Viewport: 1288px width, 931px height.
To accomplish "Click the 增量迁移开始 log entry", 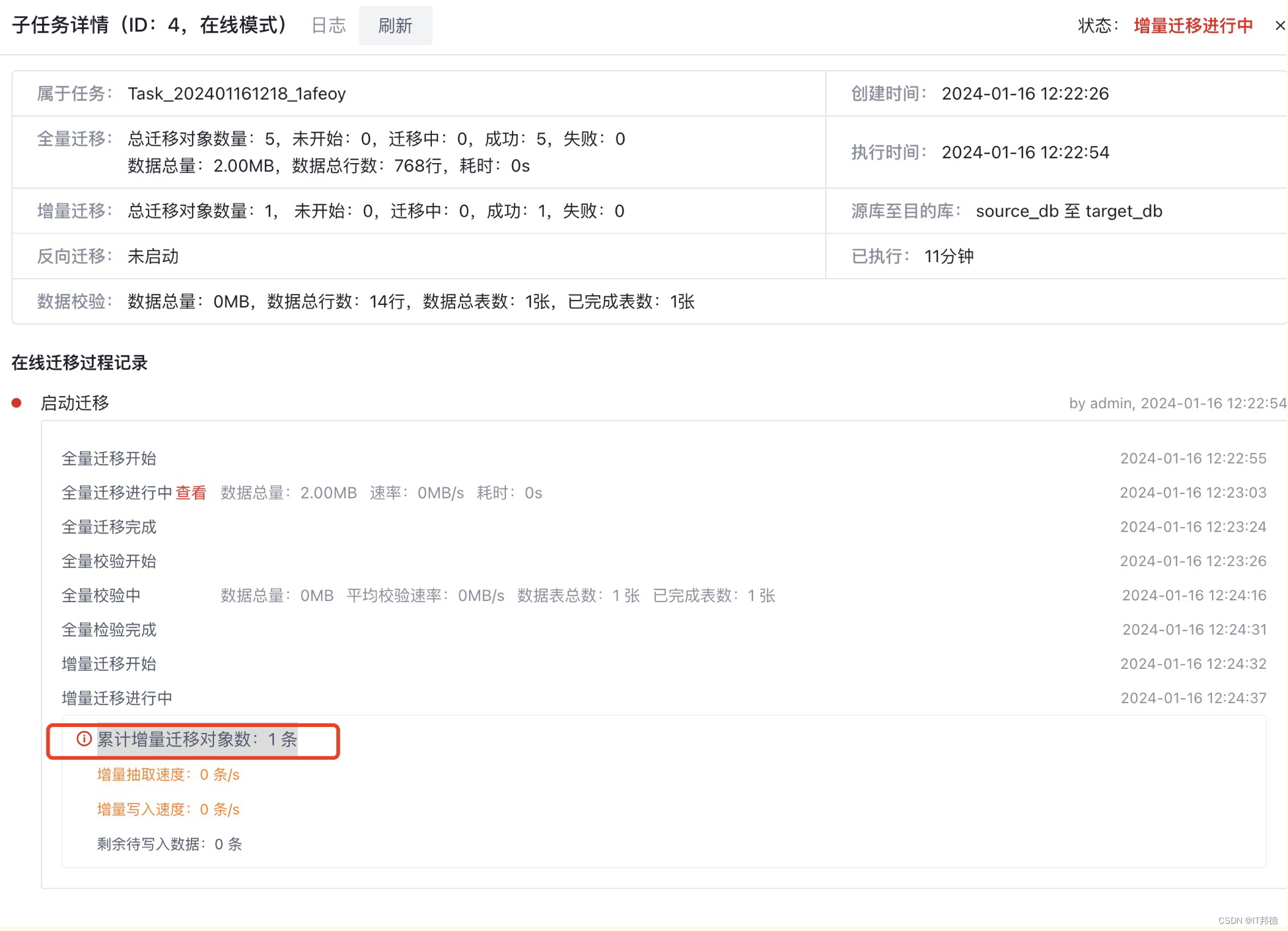I will click(109, 664).
